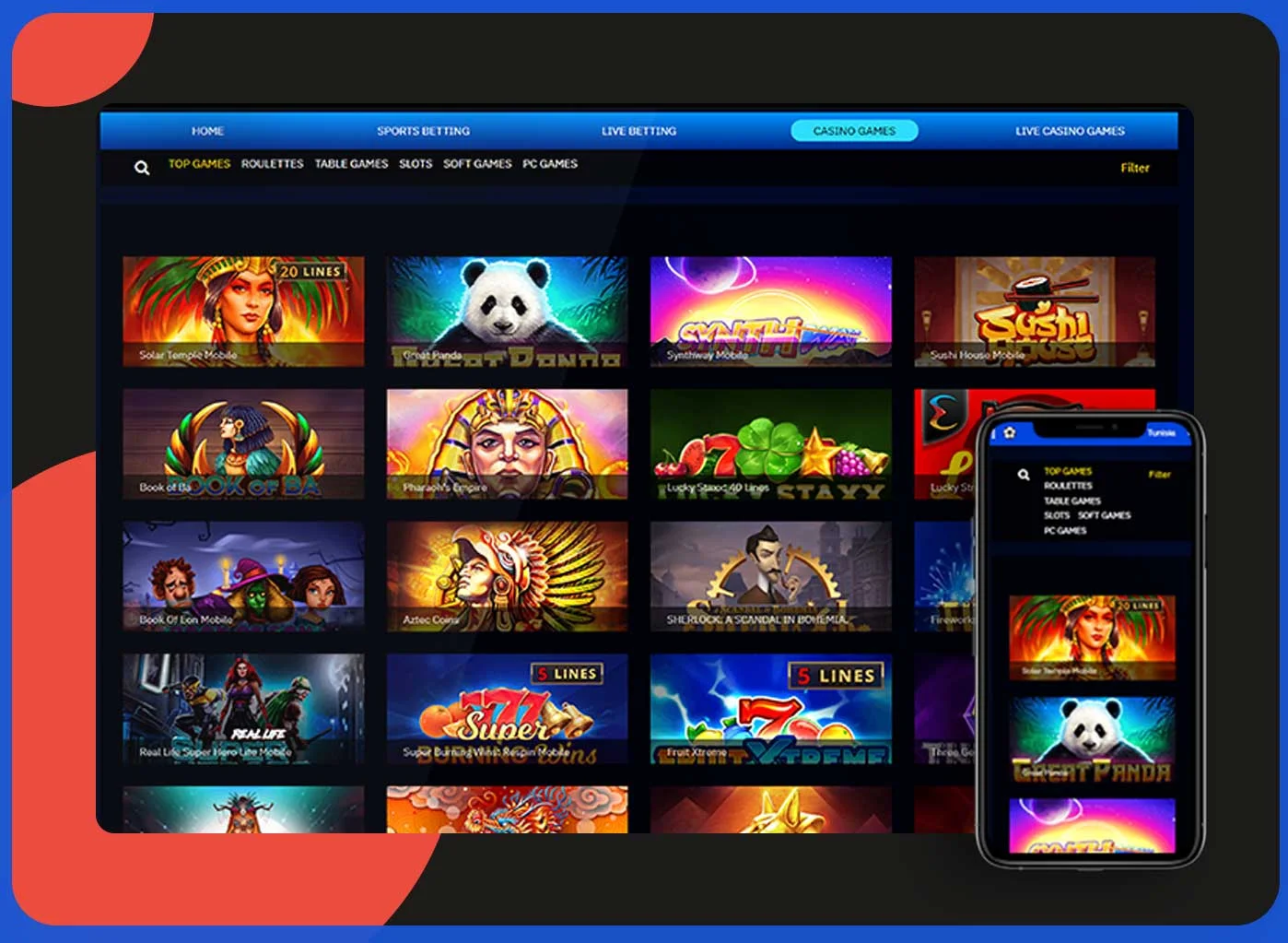Select the CASINO GAMES tab

tap(854, 131)
